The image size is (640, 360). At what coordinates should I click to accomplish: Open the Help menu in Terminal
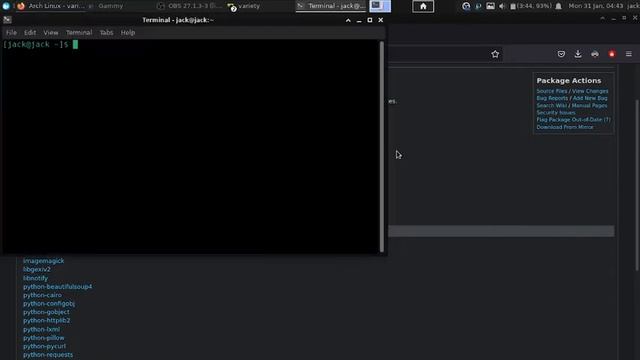click(128, 32)
